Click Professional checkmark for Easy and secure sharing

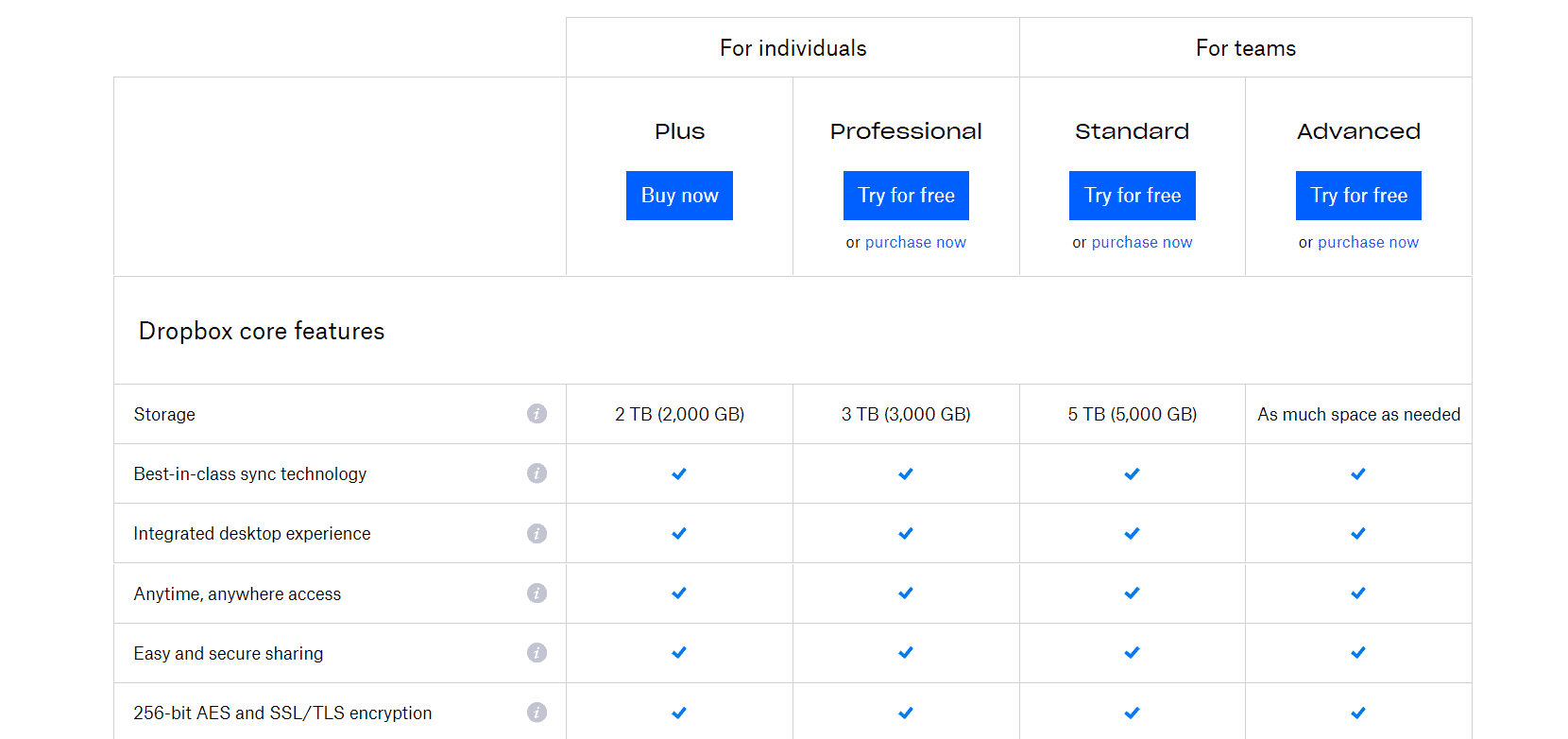[x=906, y=652]
